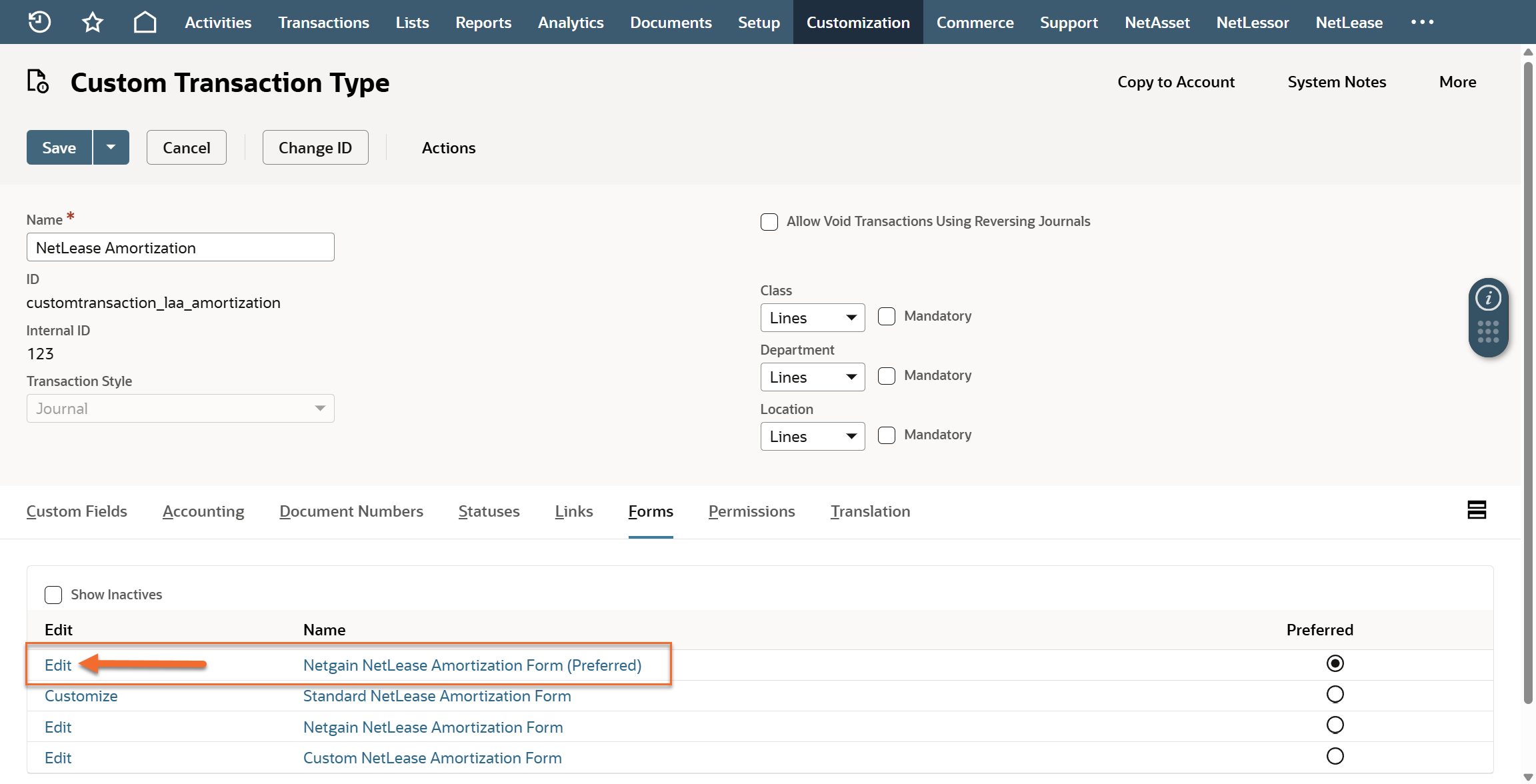Viewport: 1536px width, 784px height.
Task: Click the Shortcuts star icon
Action: pos(92,22)
